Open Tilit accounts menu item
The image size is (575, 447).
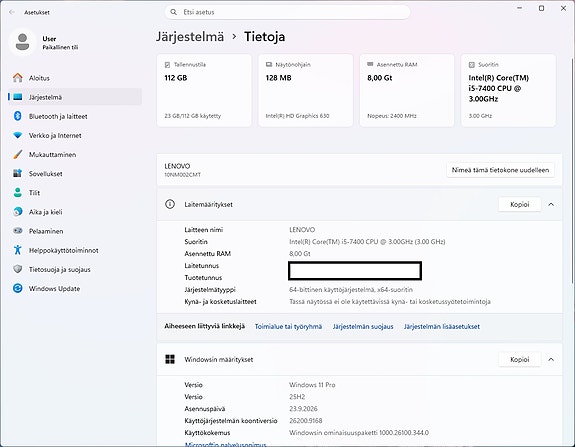point(75,193)
